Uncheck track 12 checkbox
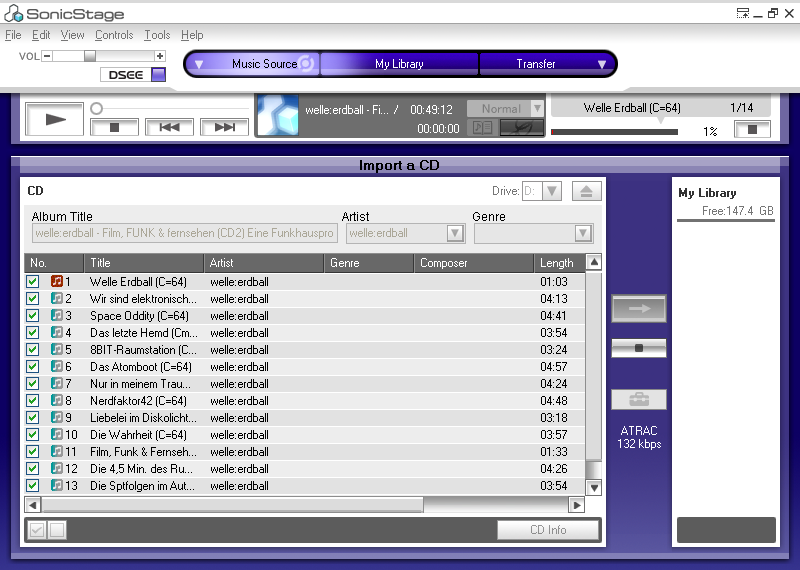 tap(33, 469)
